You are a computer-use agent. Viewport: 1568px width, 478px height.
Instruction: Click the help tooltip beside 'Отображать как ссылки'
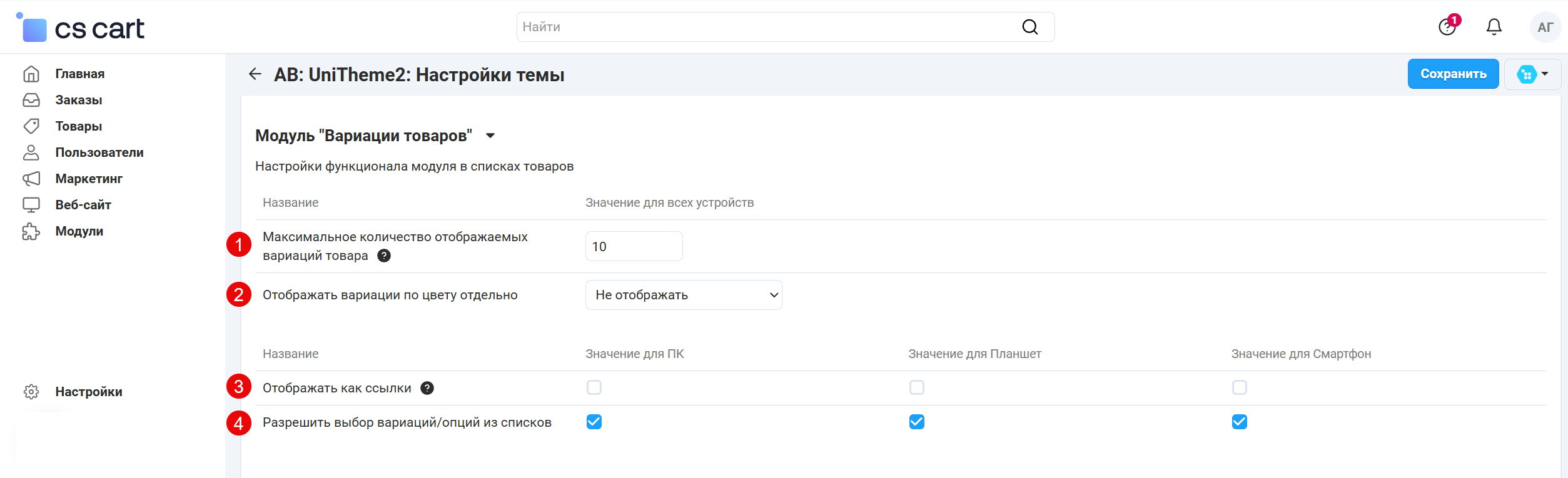(427, 388)
